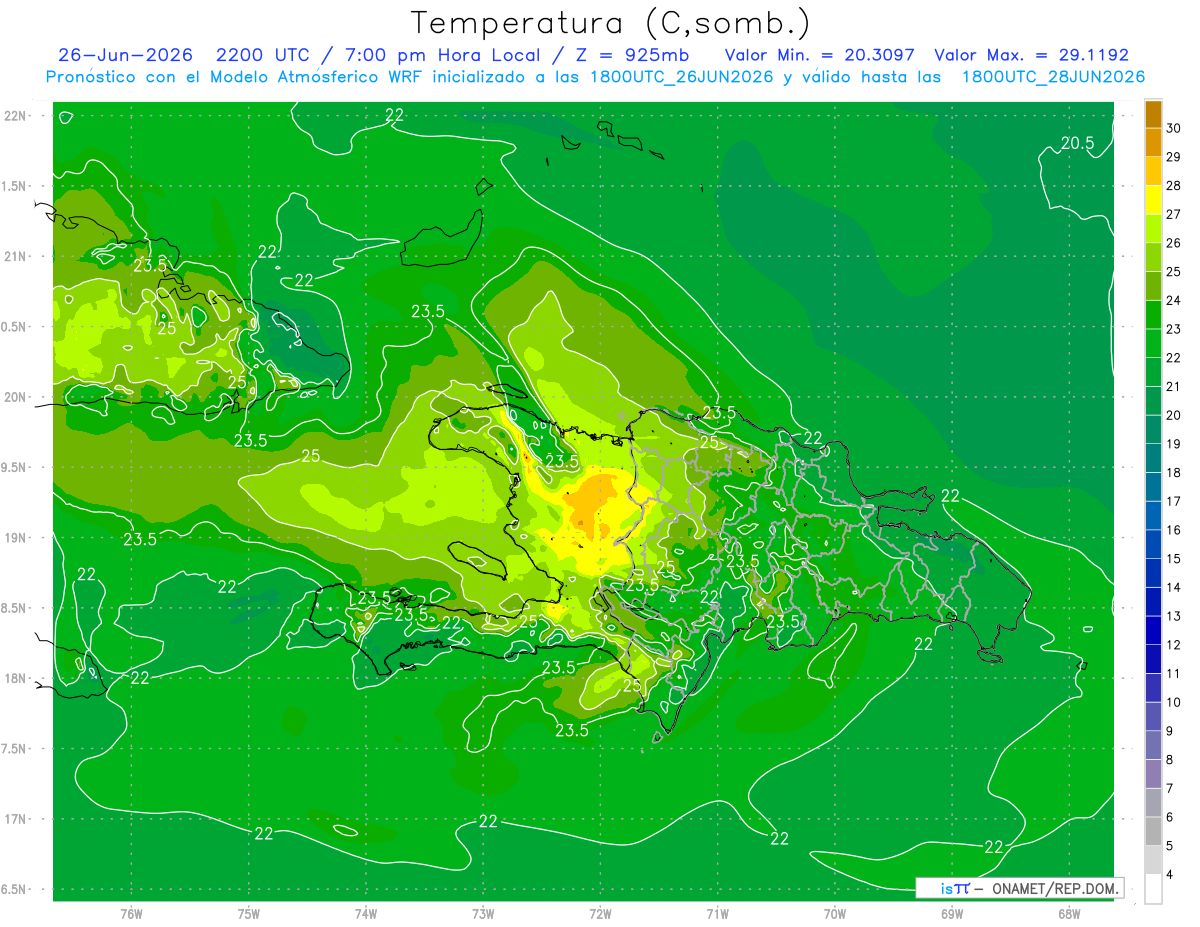Click the legend value "14"

tap(1174, 588)
